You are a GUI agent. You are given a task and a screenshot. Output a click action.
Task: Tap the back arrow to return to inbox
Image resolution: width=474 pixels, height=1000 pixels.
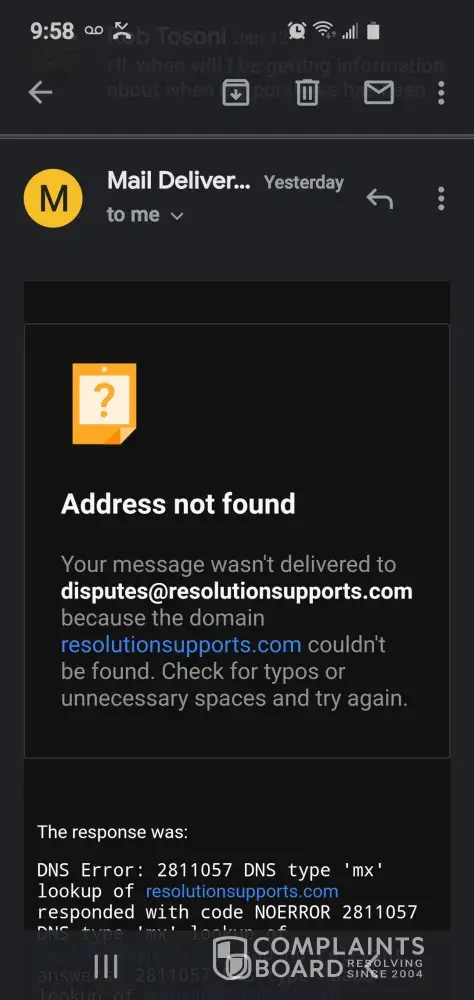[x=40, y=93]
